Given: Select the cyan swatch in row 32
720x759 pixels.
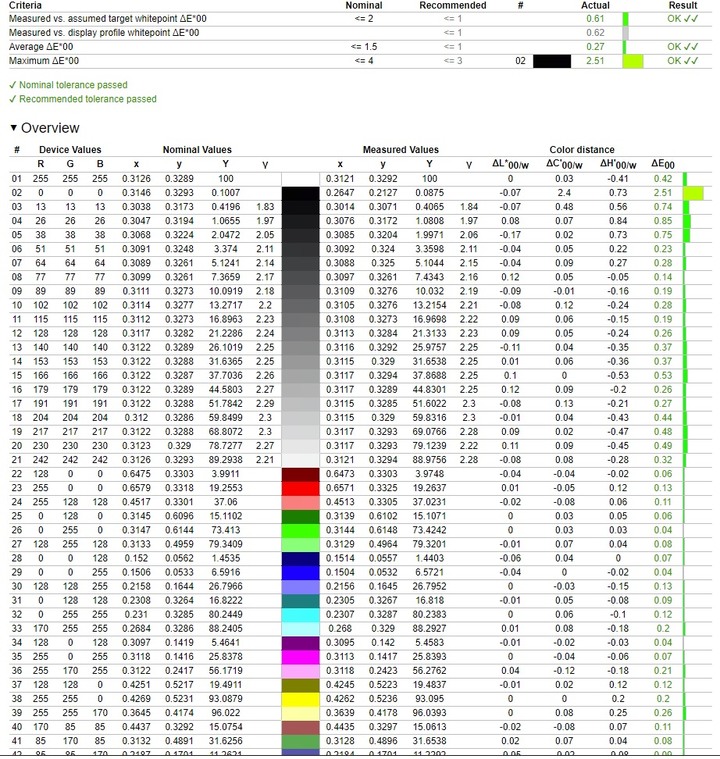Looking at the screenshot, I should coord(301,615).
